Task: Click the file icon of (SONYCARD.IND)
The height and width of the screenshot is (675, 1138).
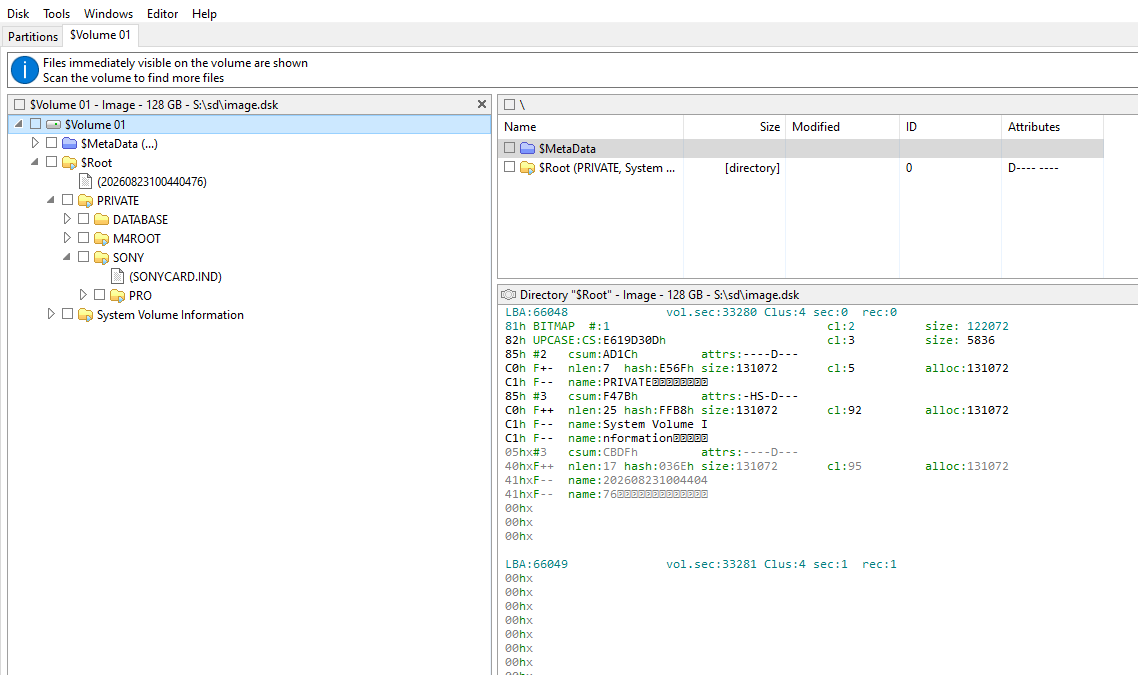Action: point(118,277)
